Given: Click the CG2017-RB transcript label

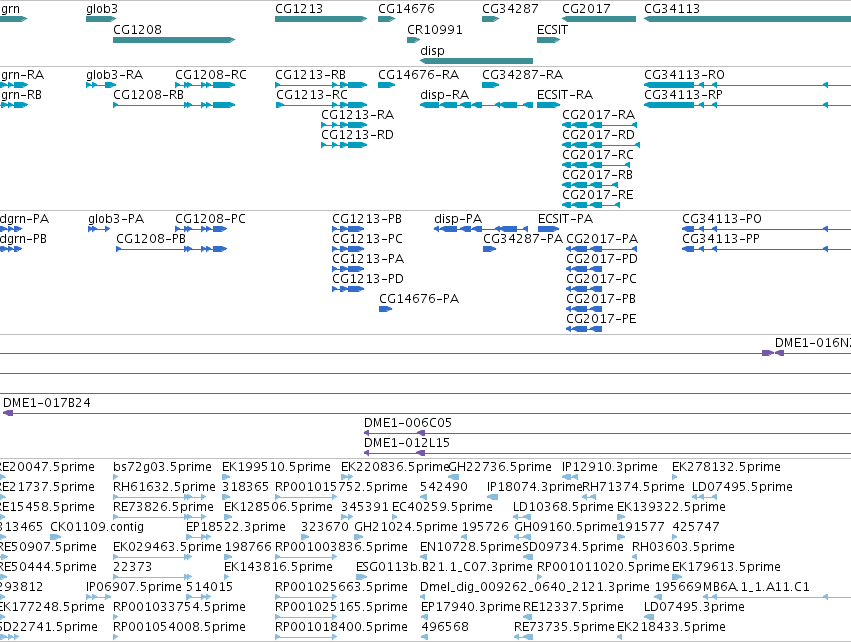Looking at the screenshot, I should point(598,175).
